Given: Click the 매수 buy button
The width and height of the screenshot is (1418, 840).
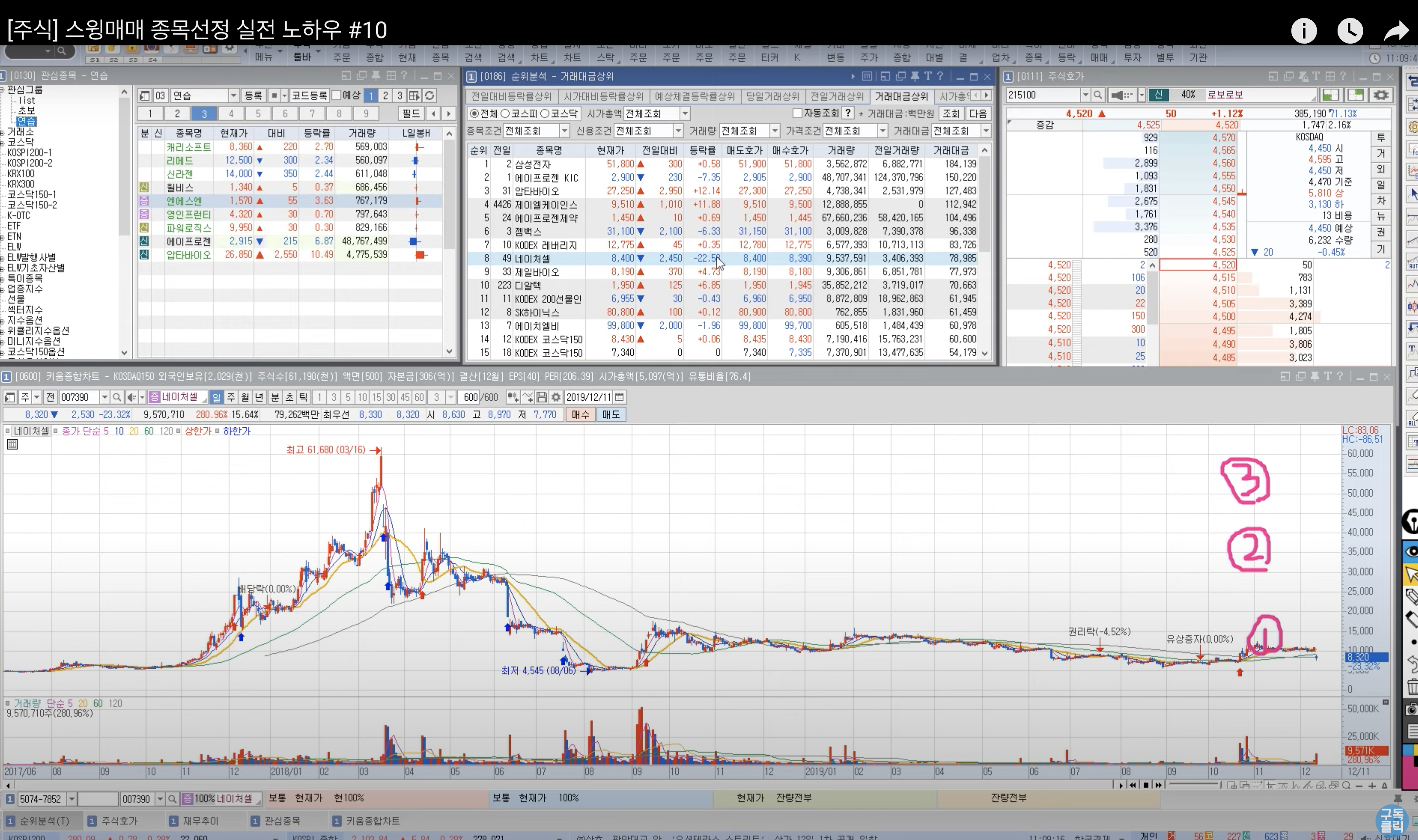Looking at the screenshot, I should tap(580, 415).
